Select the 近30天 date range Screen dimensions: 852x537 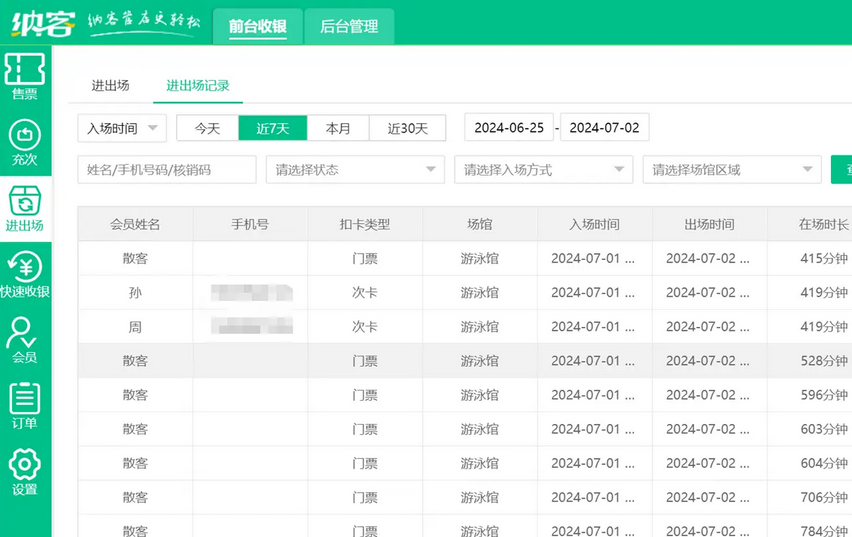(x=408, y=128)
